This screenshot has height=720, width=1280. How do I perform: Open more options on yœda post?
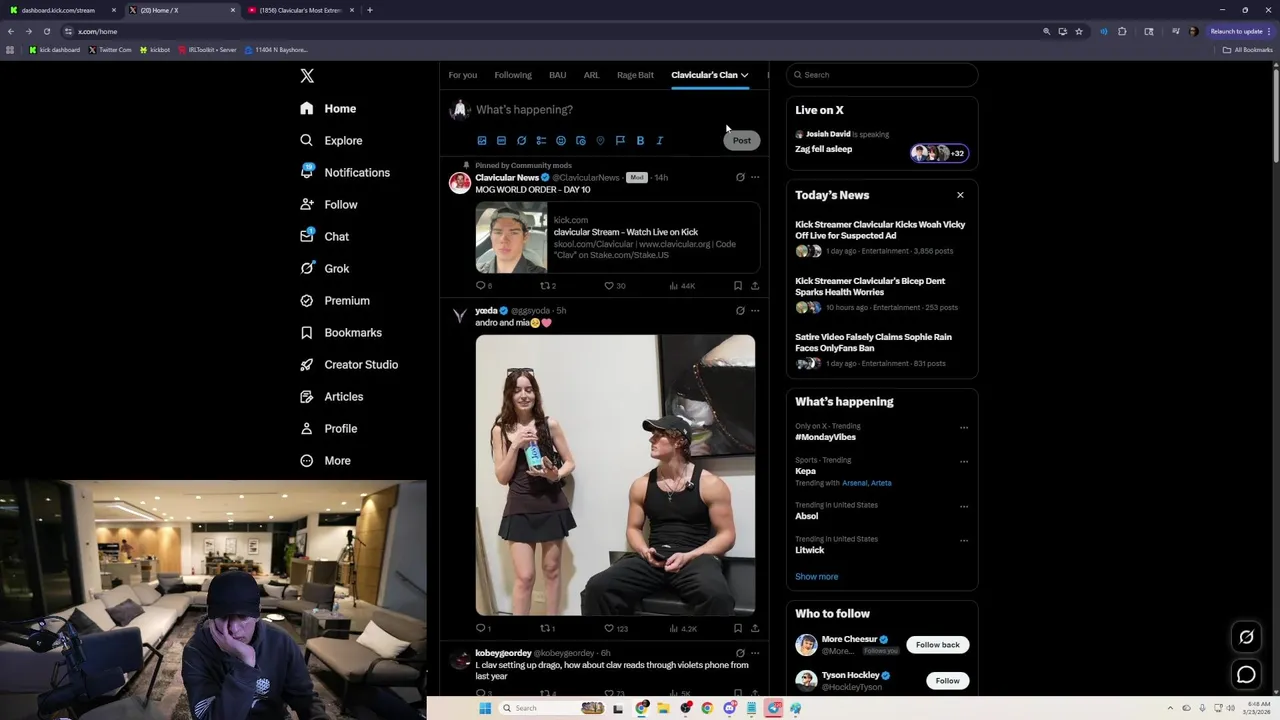click(x=755, y=311)
